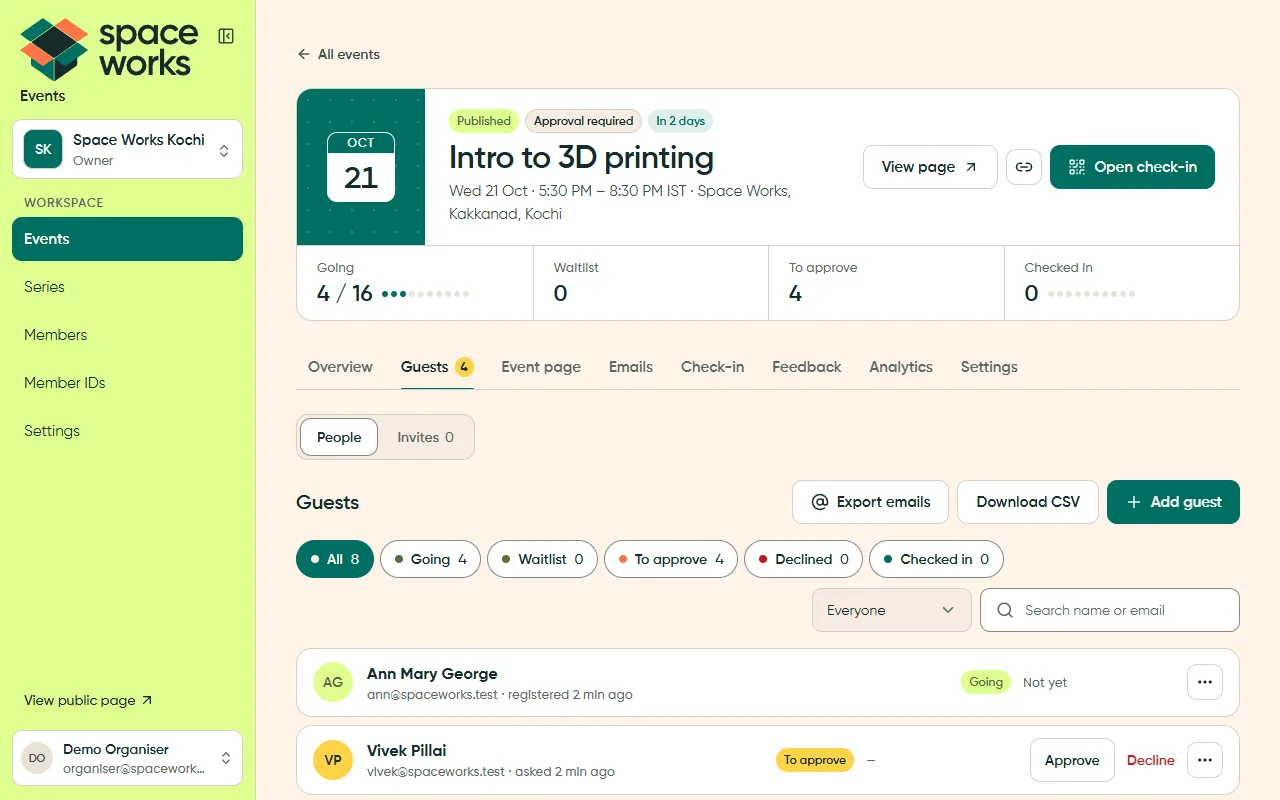Open Series in the sidebar
This screenshot has width=1280, height=800.
(x=127, y=287)
